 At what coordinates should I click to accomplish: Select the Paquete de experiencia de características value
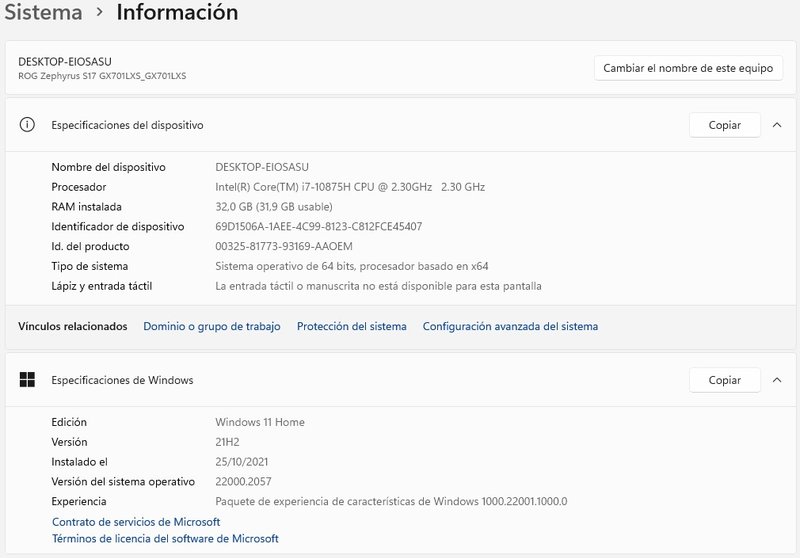tap(391, 501)
